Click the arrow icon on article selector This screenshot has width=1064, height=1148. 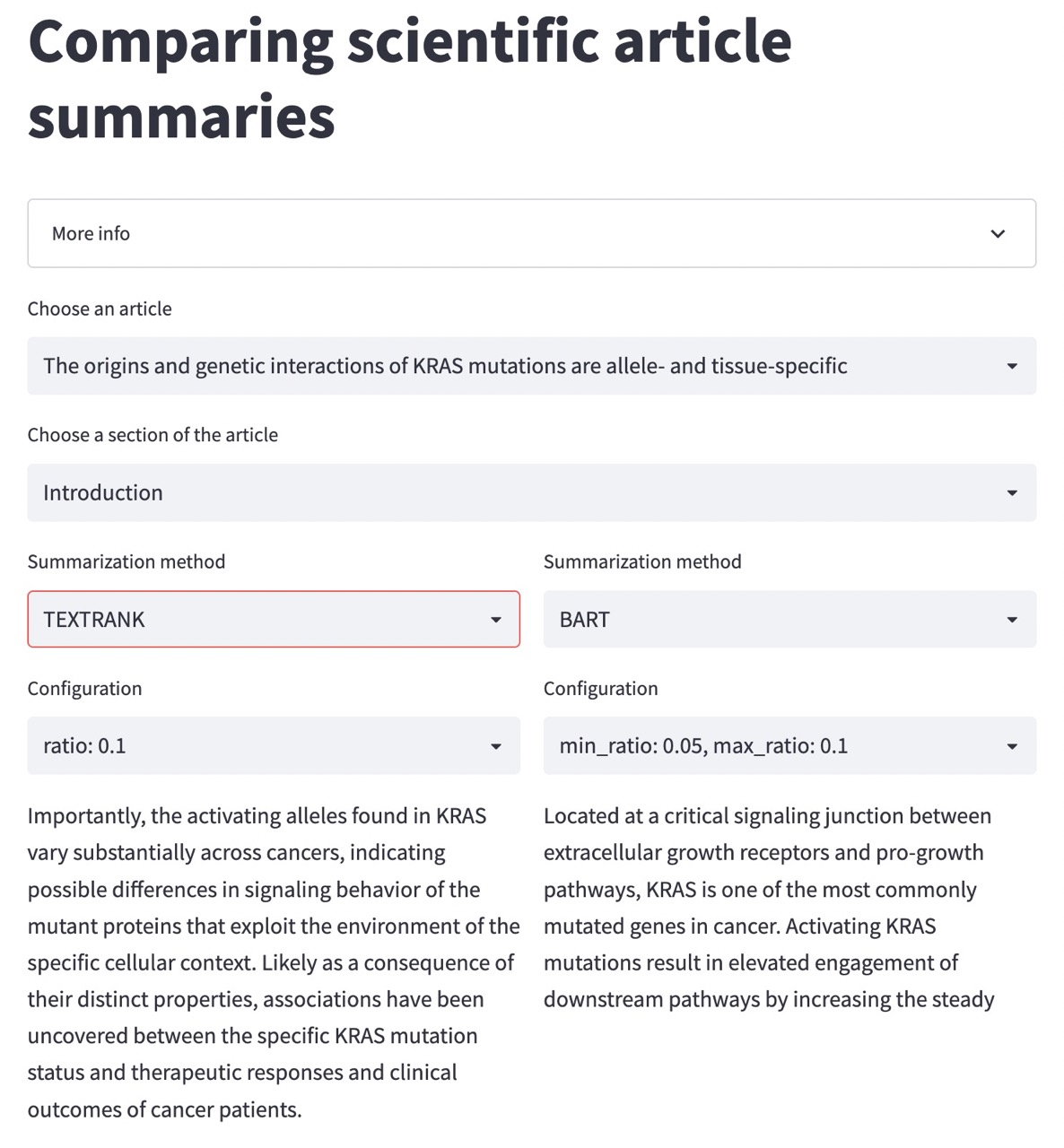coord(1012,366)
